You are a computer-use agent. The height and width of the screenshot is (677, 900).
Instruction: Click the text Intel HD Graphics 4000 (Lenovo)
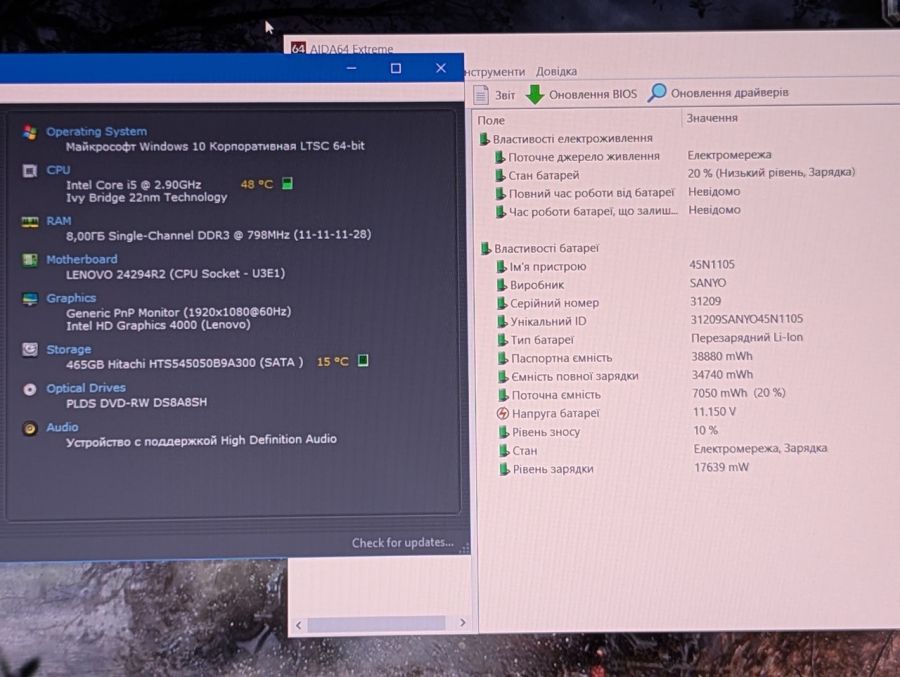coord(158,325)
